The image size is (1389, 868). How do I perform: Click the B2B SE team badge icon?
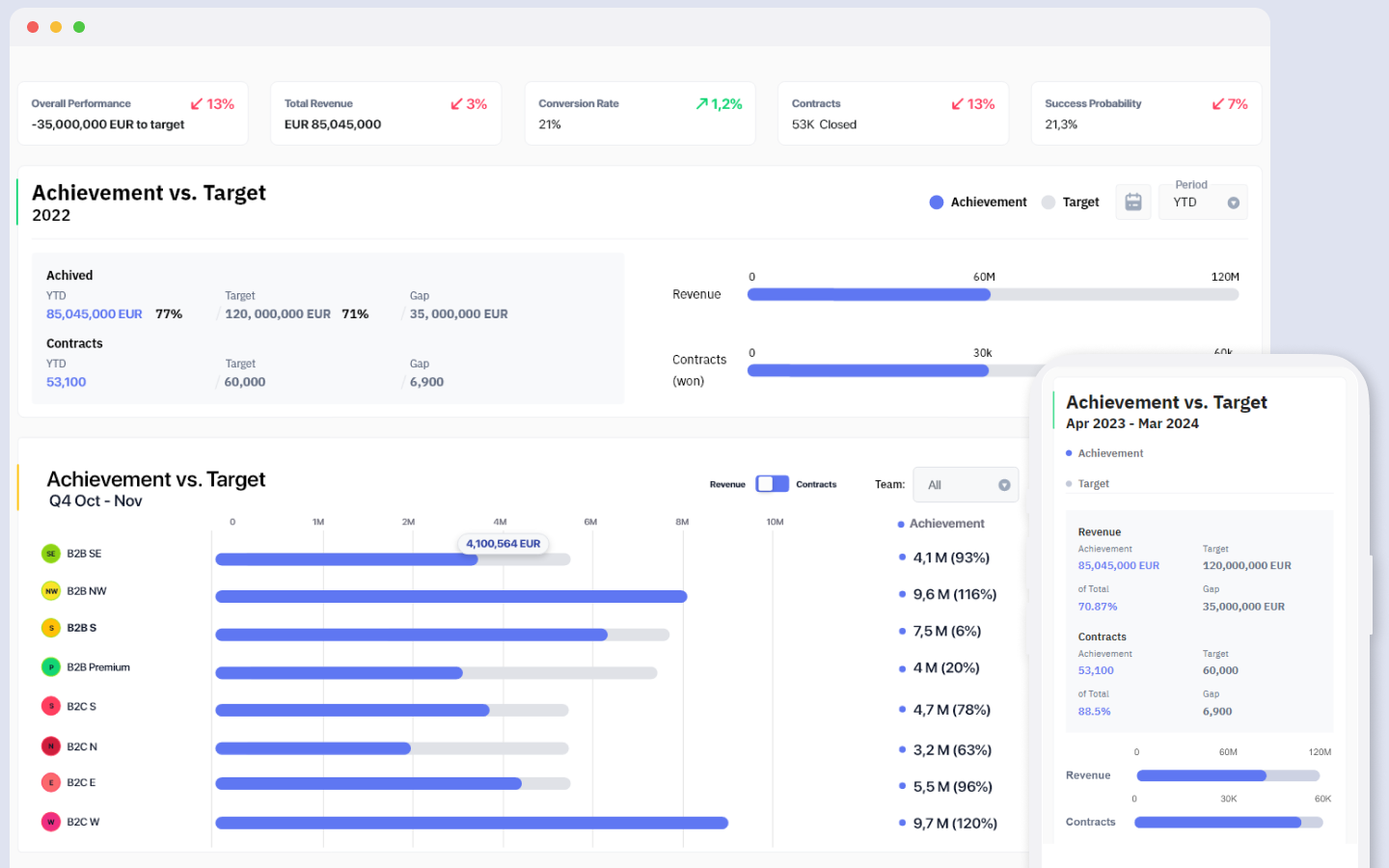(51, 554)
